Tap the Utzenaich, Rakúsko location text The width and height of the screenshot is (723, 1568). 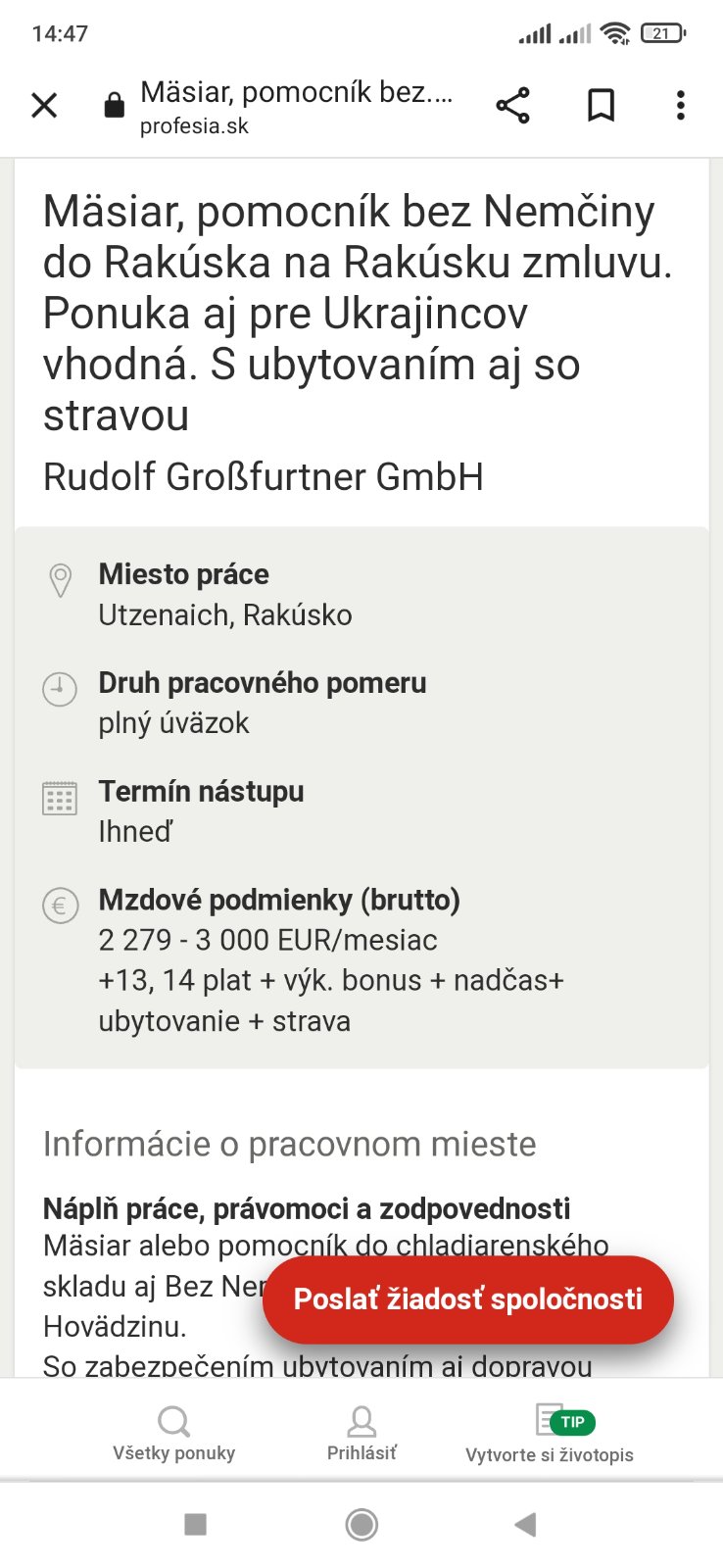pyautogui.click(x=225, y=615)
